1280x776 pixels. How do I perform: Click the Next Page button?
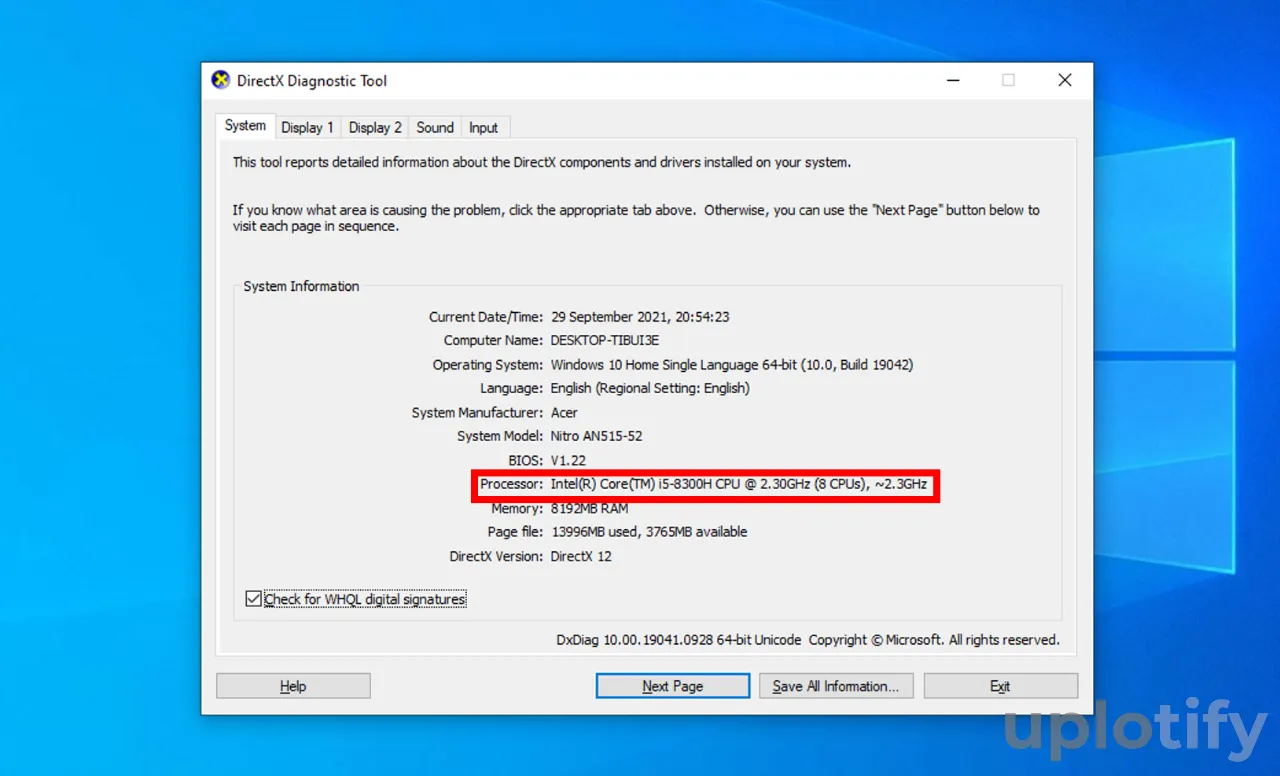point(672,686)
